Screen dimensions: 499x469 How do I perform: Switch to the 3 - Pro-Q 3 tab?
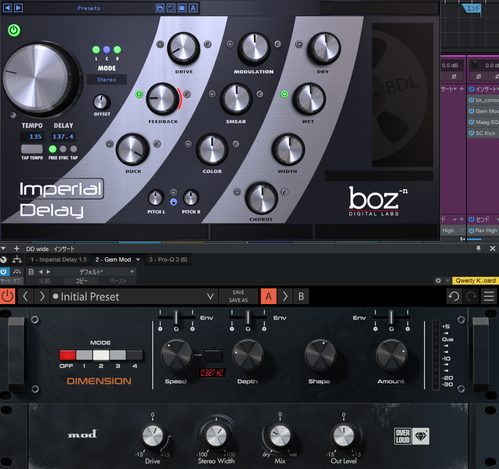pos(168,259)
